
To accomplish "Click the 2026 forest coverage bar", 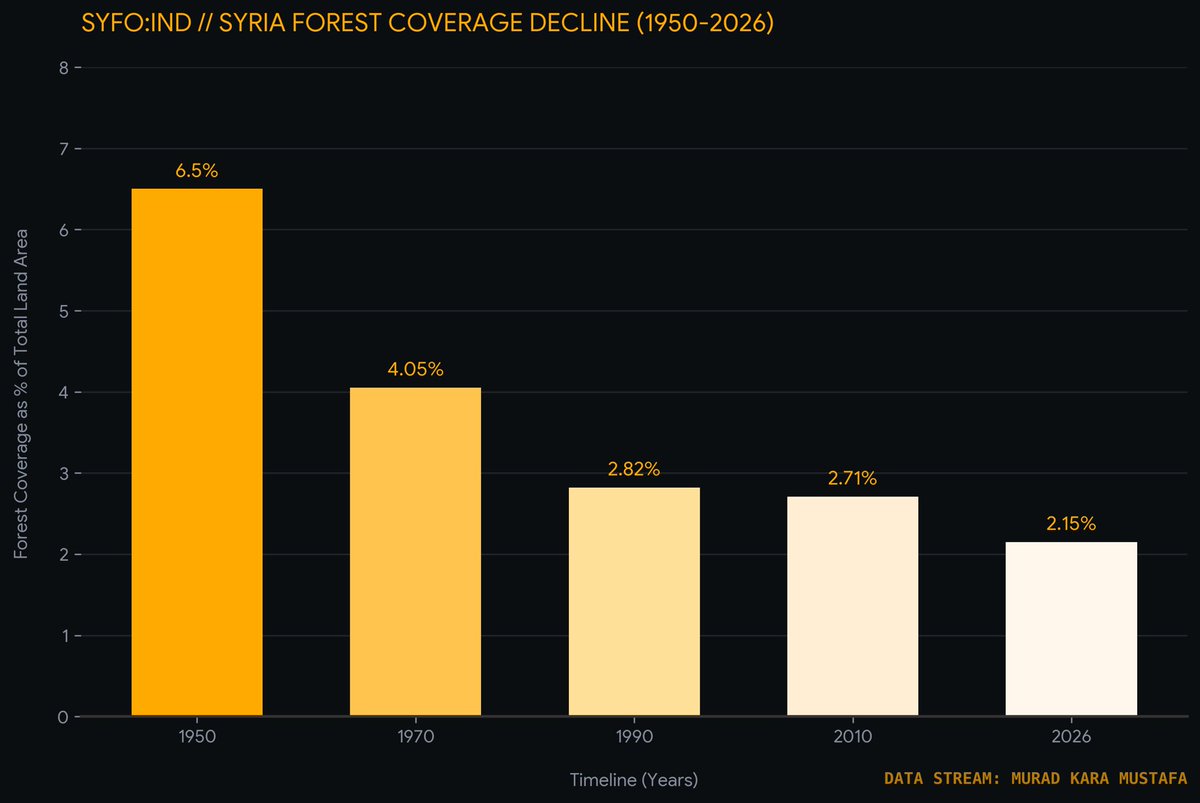I will click(x=1071, y=629).
